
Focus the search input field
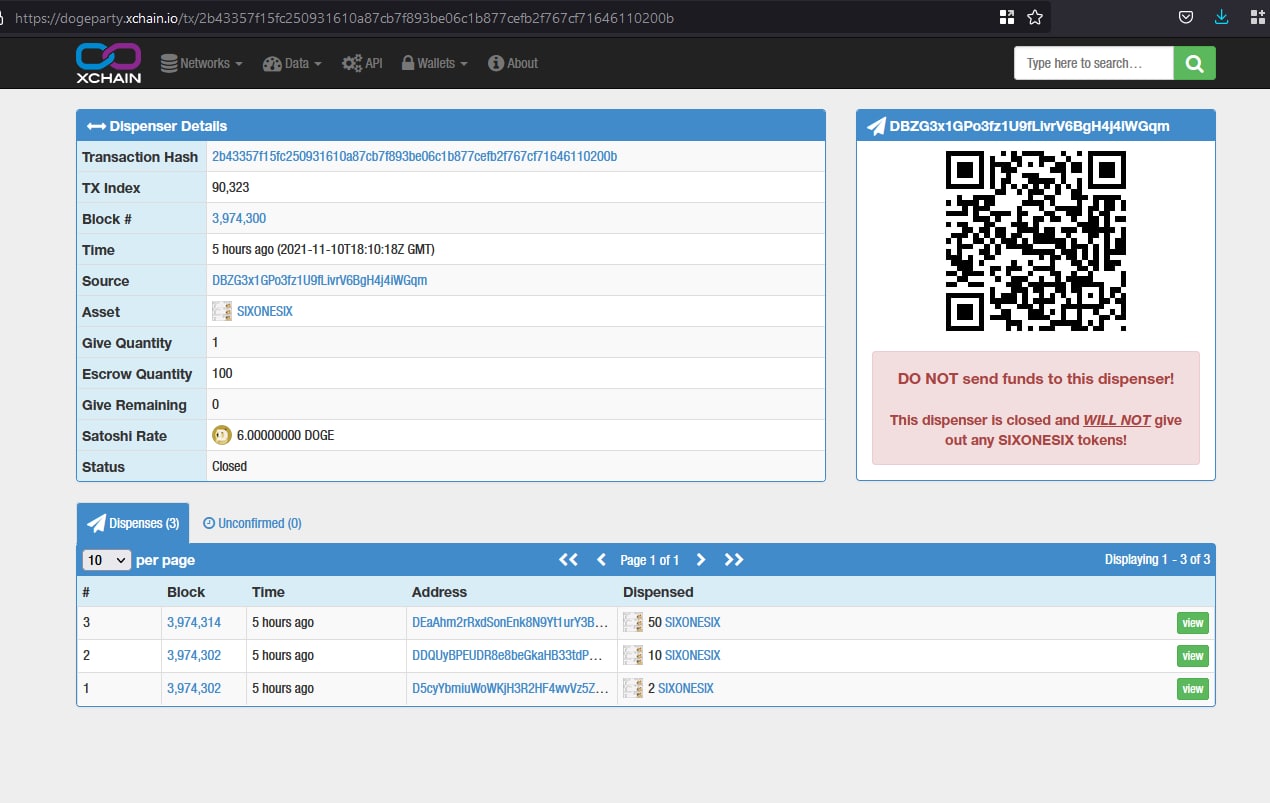(x=1094, y=63)
